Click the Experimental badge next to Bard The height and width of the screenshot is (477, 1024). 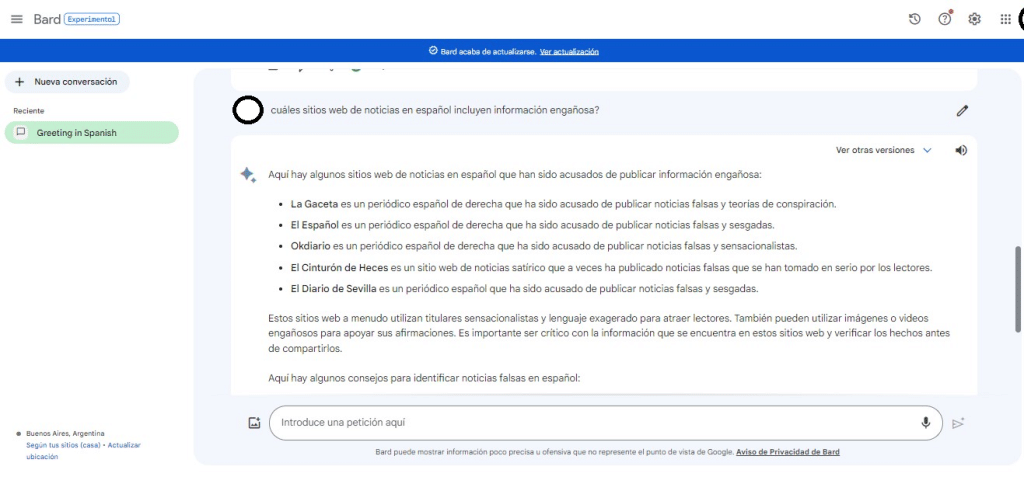pyautogui.click(x=92, y=19)
